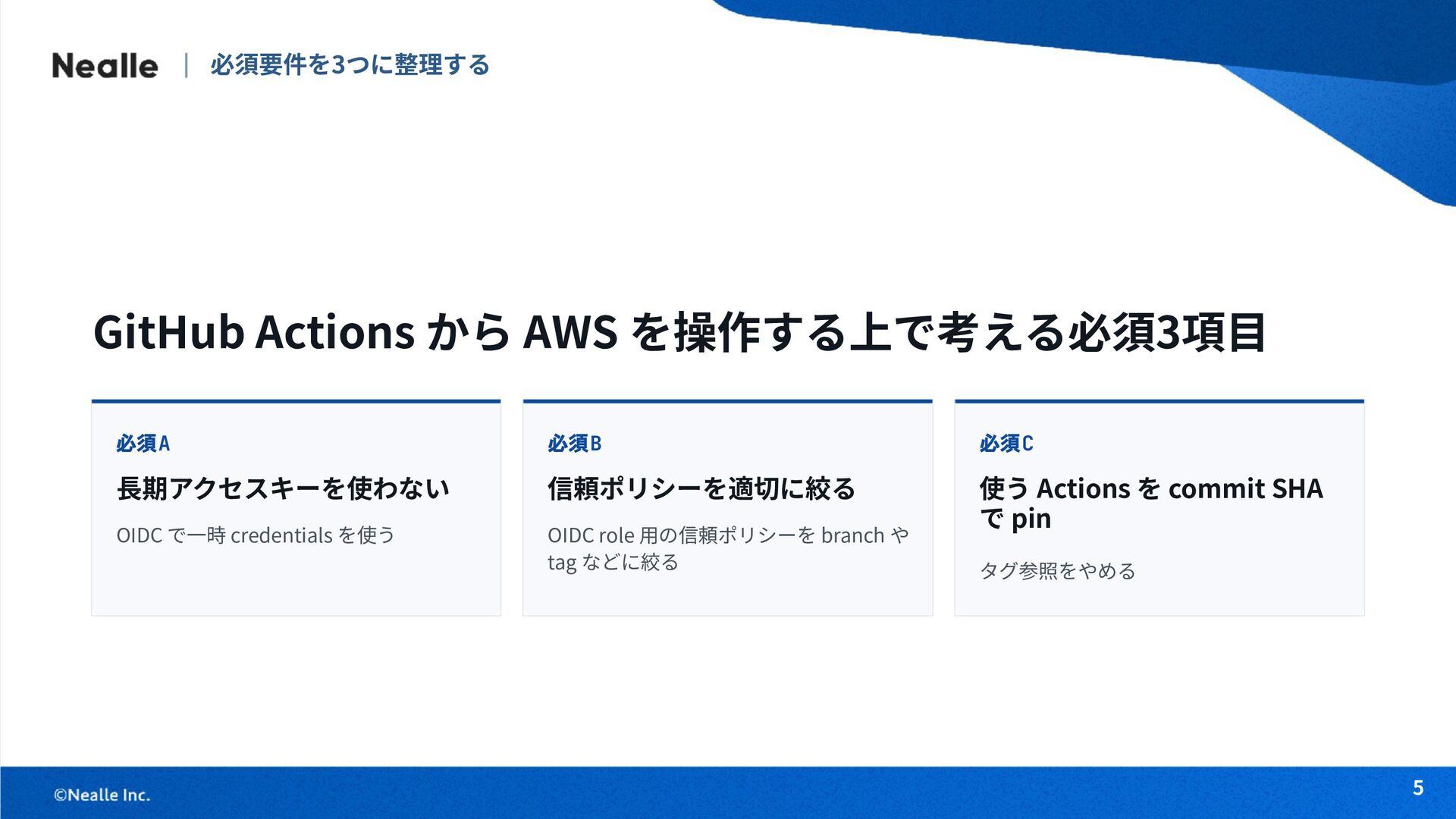Click the main heading GitHub Actions から AWS

pos(679,332)
